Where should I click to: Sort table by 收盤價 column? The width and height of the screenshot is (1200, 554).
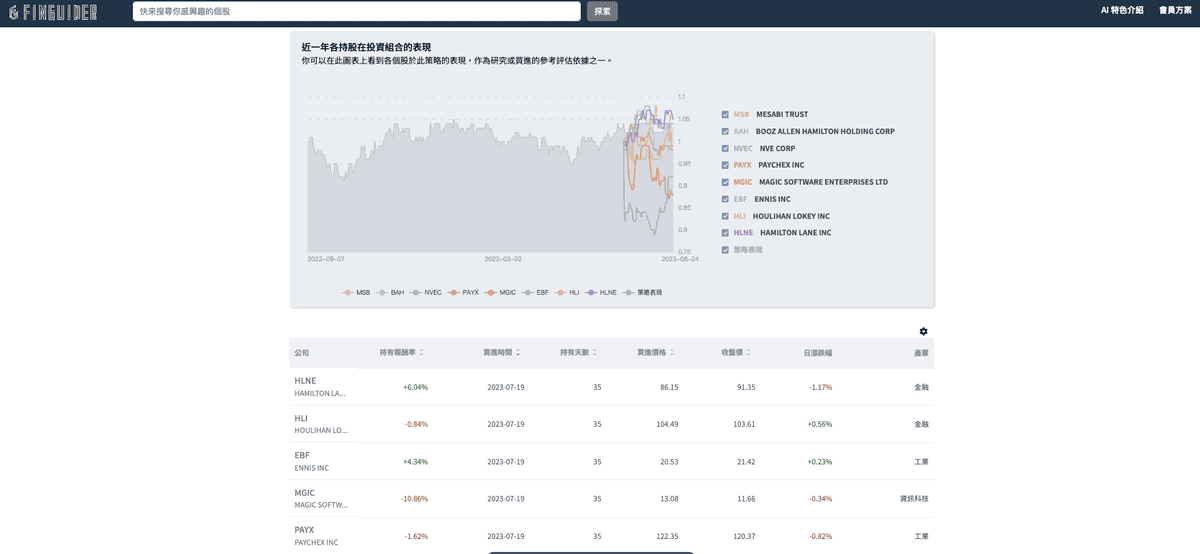pyautogui.click(x=737, y=353)
